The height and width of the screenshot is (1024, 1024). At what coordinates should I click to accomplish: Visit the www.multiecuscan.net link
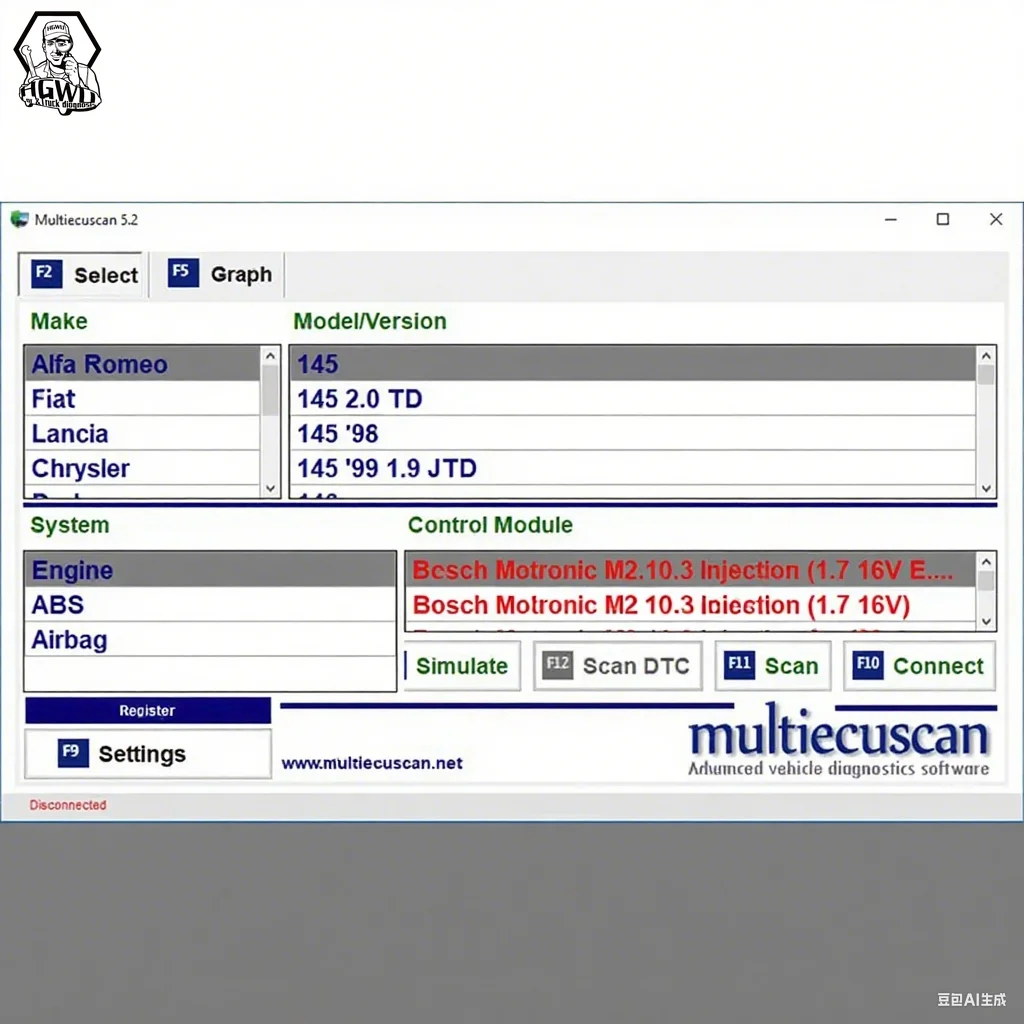(372, 763)
